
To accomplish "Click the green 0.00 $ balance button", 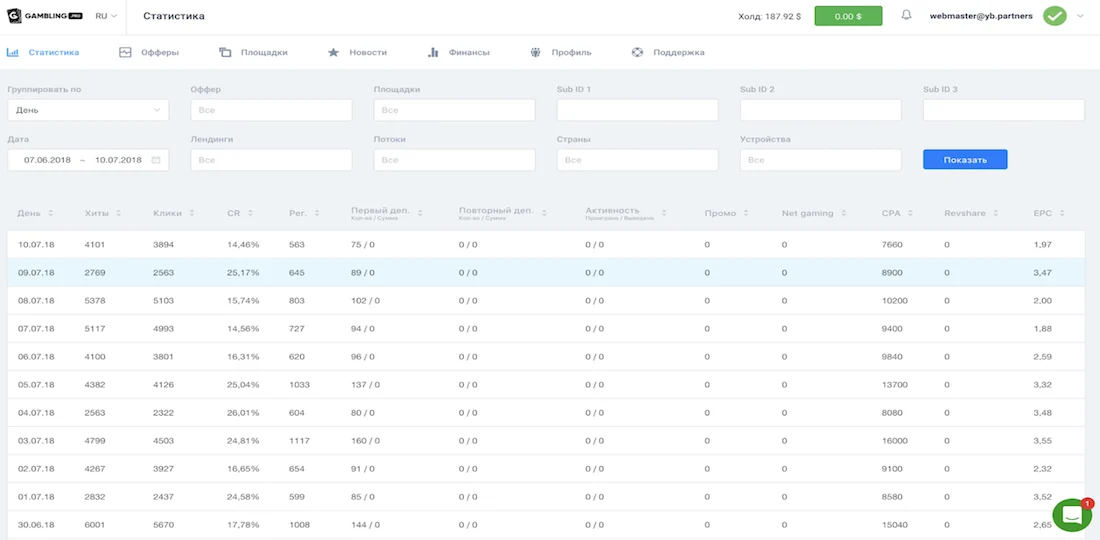I will click(848, 15).
